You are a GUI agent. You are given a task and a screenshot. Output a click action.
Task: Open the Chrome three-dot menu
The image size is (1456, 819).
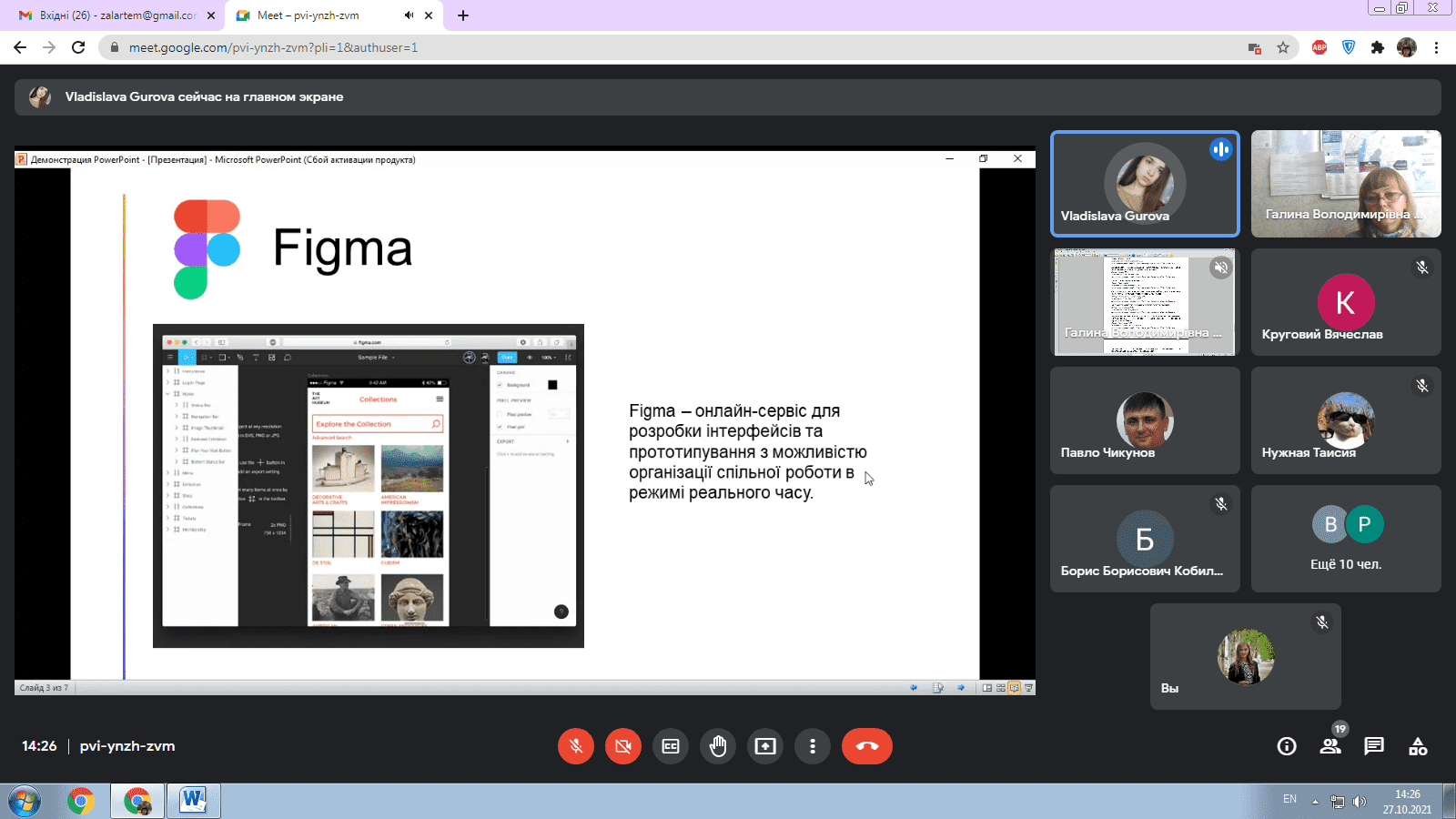point(1437,47)
